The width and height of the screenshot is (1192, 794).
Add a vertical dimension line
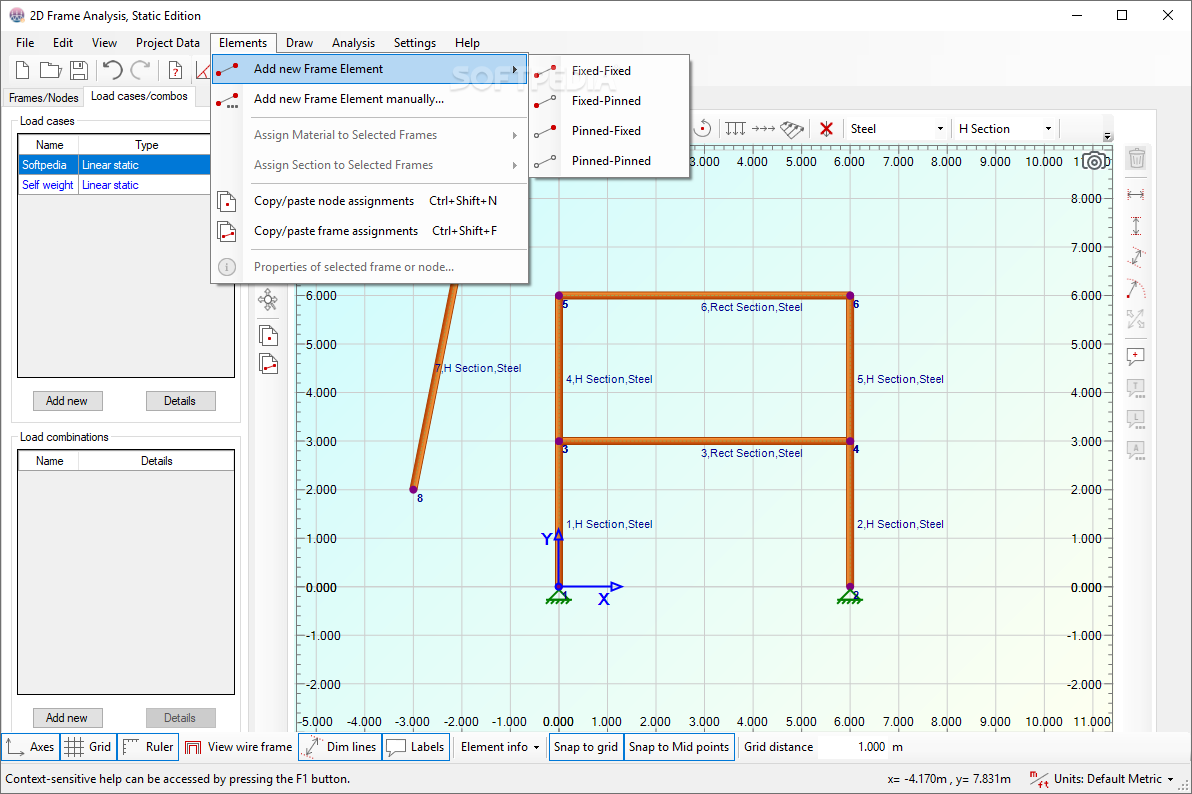click(1136, 226)
